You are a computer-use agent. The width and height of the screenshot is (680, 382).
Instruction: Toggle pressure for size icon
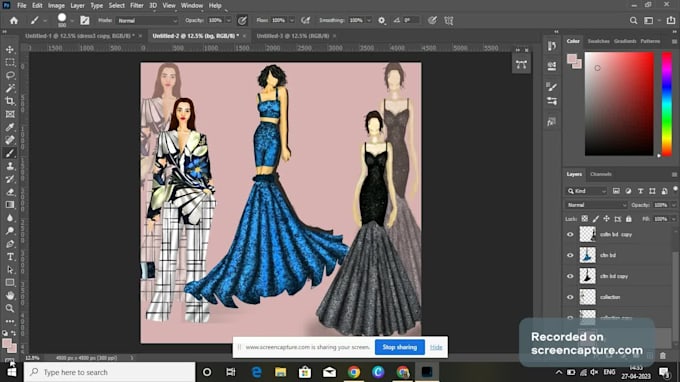coord(432,20)
